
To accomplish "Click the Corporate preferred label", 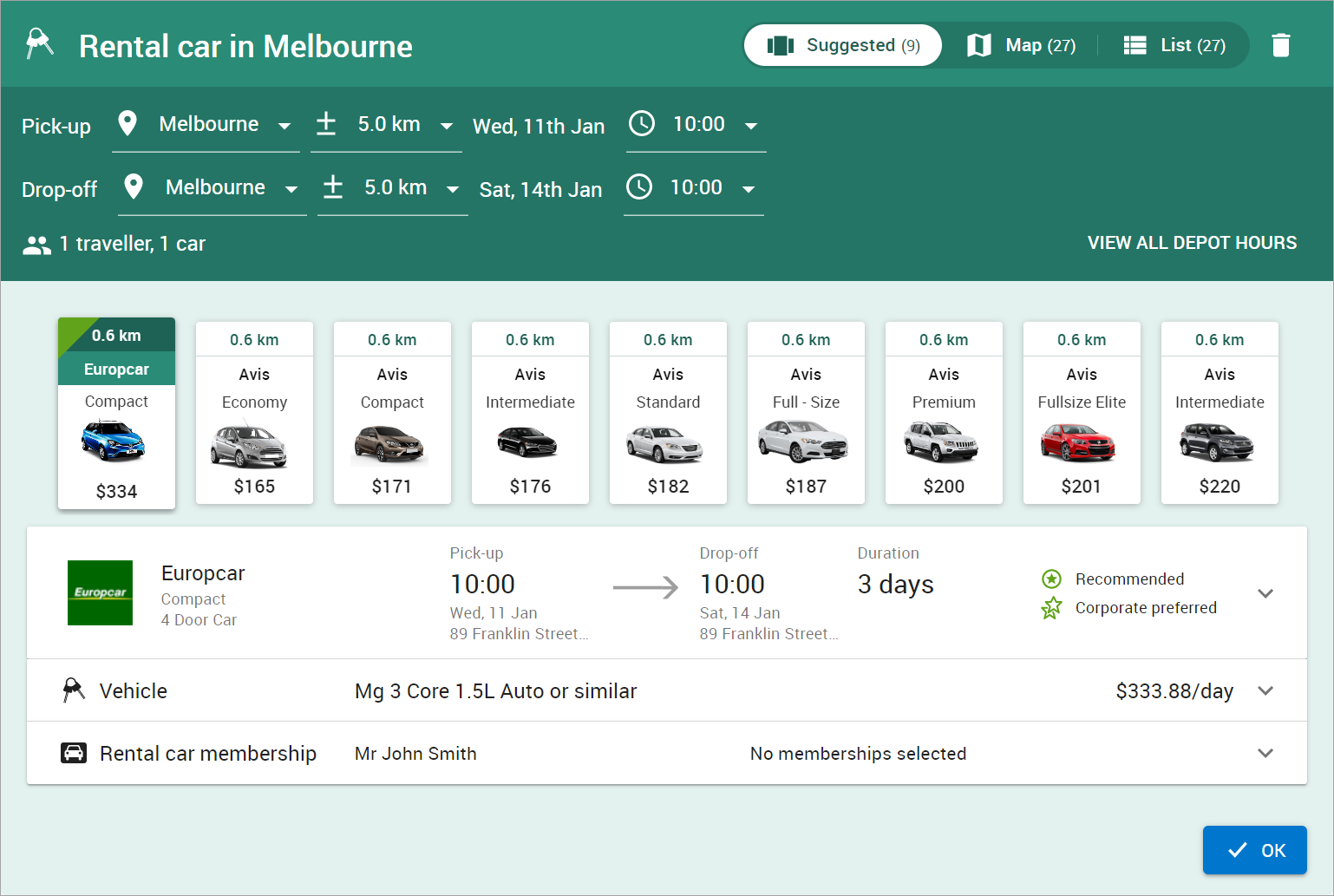I will click(1146, 608).
